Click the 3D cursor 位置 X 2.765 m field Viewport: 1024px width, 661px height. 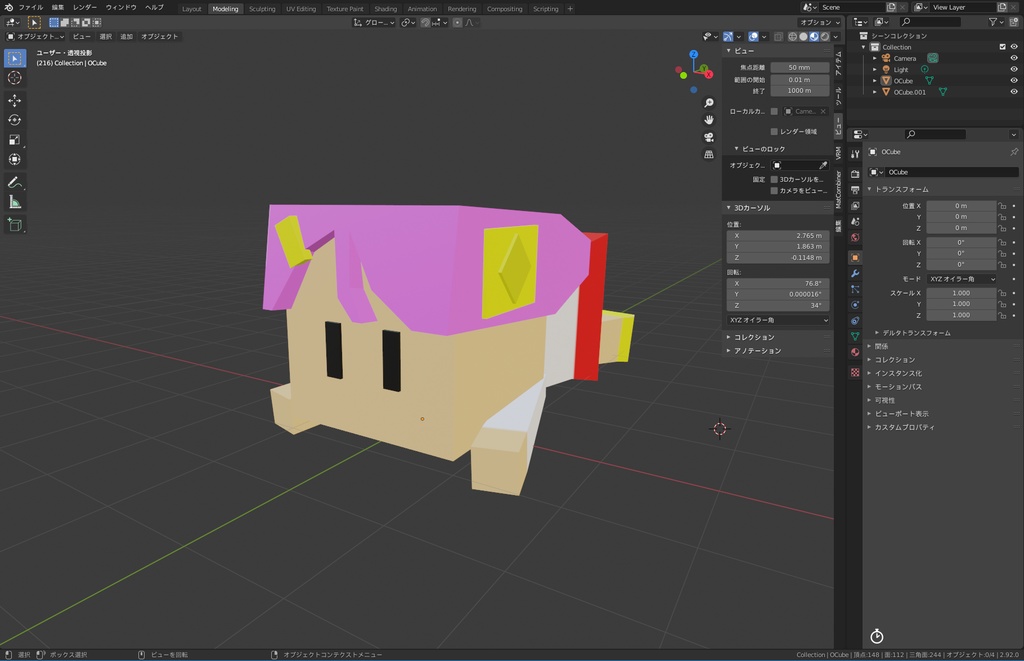(x=778, y=235)
